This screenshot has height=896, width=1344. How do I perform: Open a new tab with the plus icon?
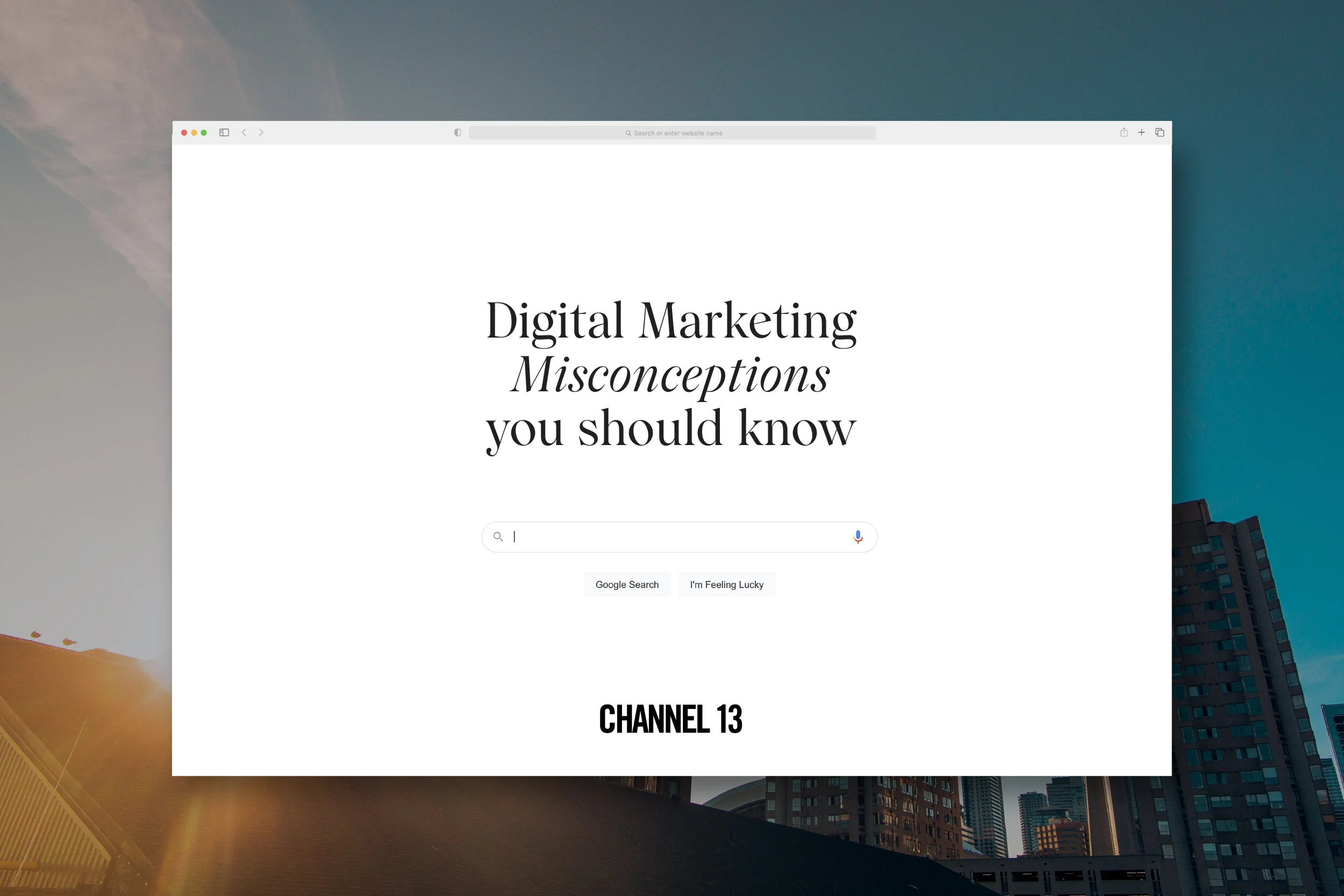pyautogui.click(x=1142, y=132)
